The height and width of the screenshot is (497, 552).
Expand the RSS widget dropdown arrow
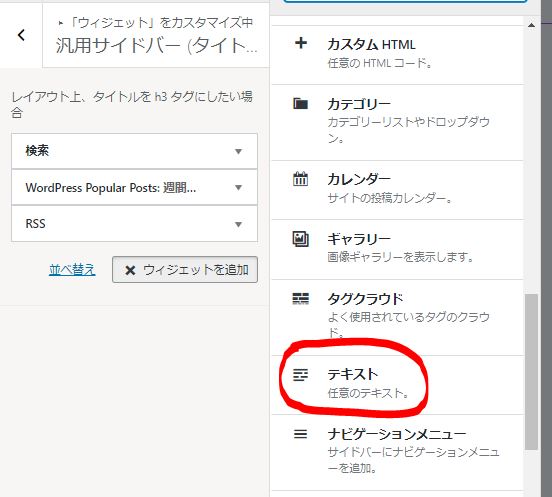238,224
